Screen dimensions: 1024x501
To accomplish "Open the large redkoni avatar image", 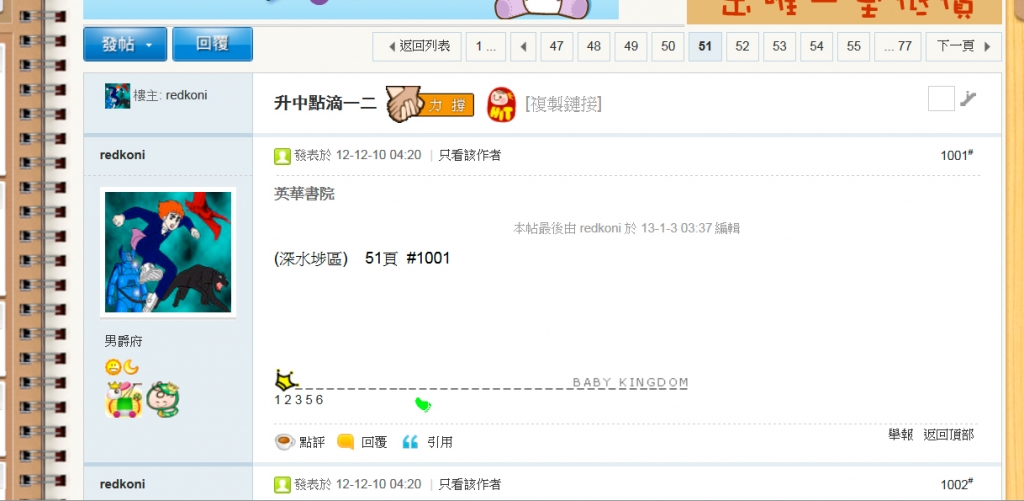I will (x=168, y=252).
